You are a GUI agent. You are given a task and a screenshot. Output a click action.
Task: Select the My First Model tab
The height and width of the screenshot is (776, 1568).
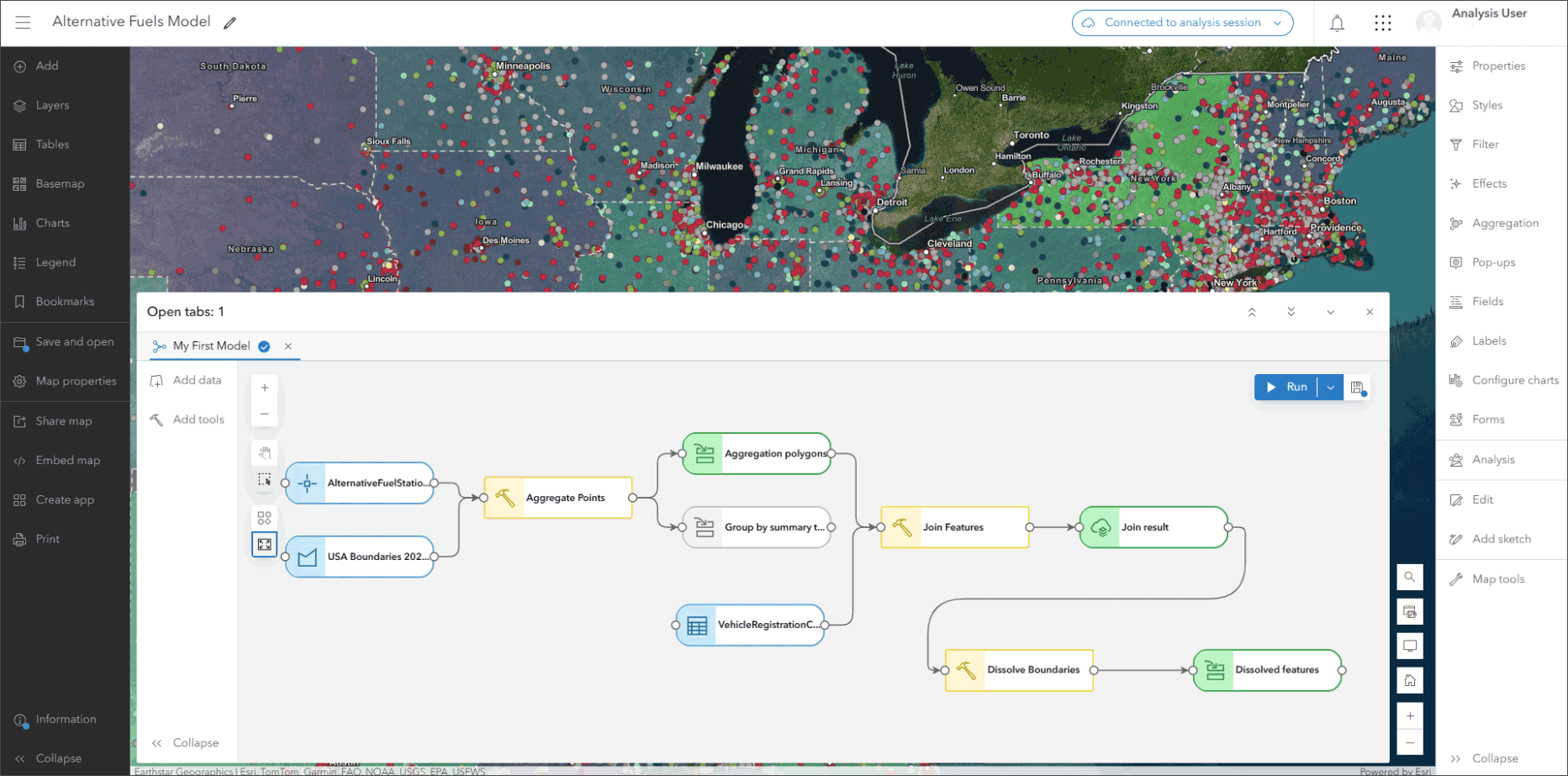pos(211,346)
